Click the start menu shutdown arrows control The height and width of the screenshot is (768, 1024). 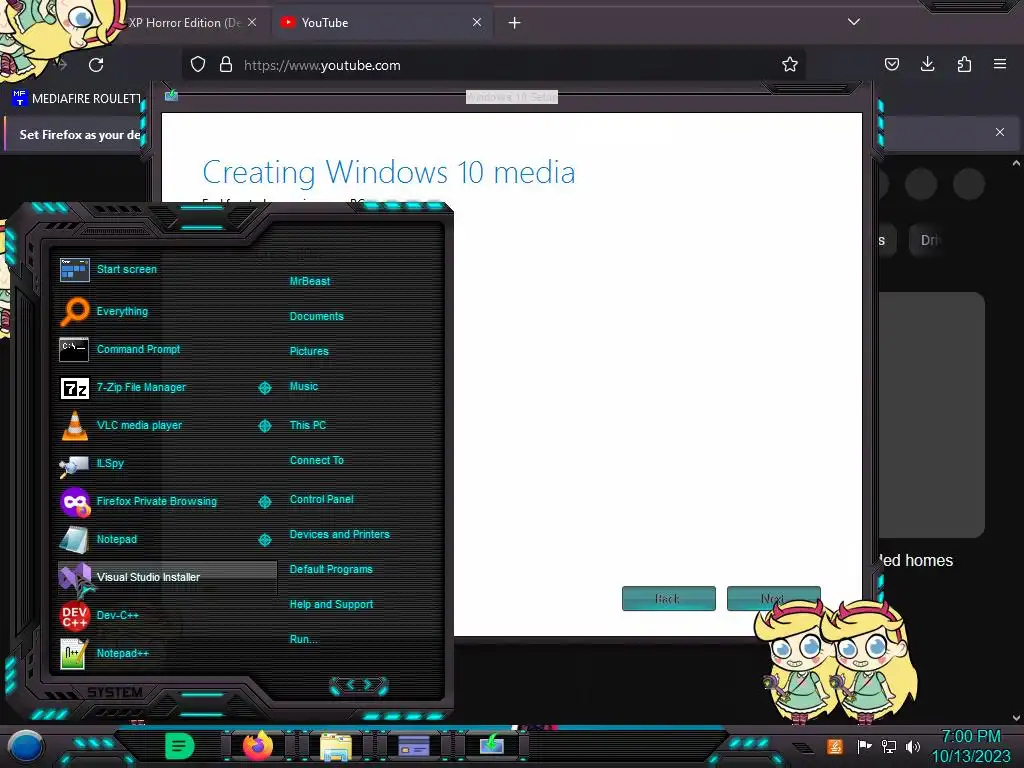point(359,685)
